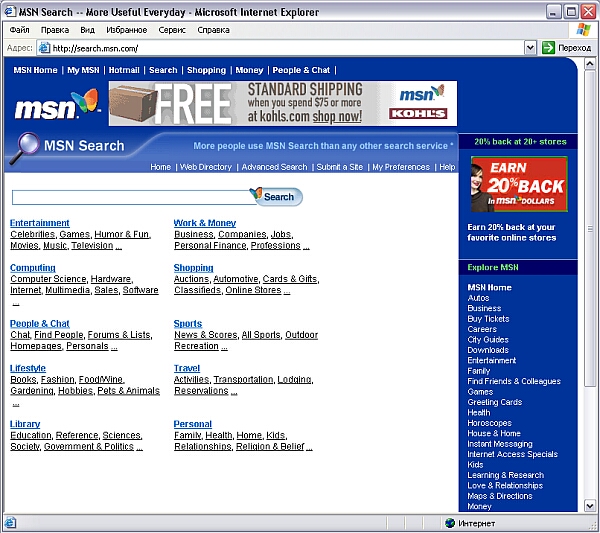Click the Internet Explorer icon in title bar

[10, 12]
